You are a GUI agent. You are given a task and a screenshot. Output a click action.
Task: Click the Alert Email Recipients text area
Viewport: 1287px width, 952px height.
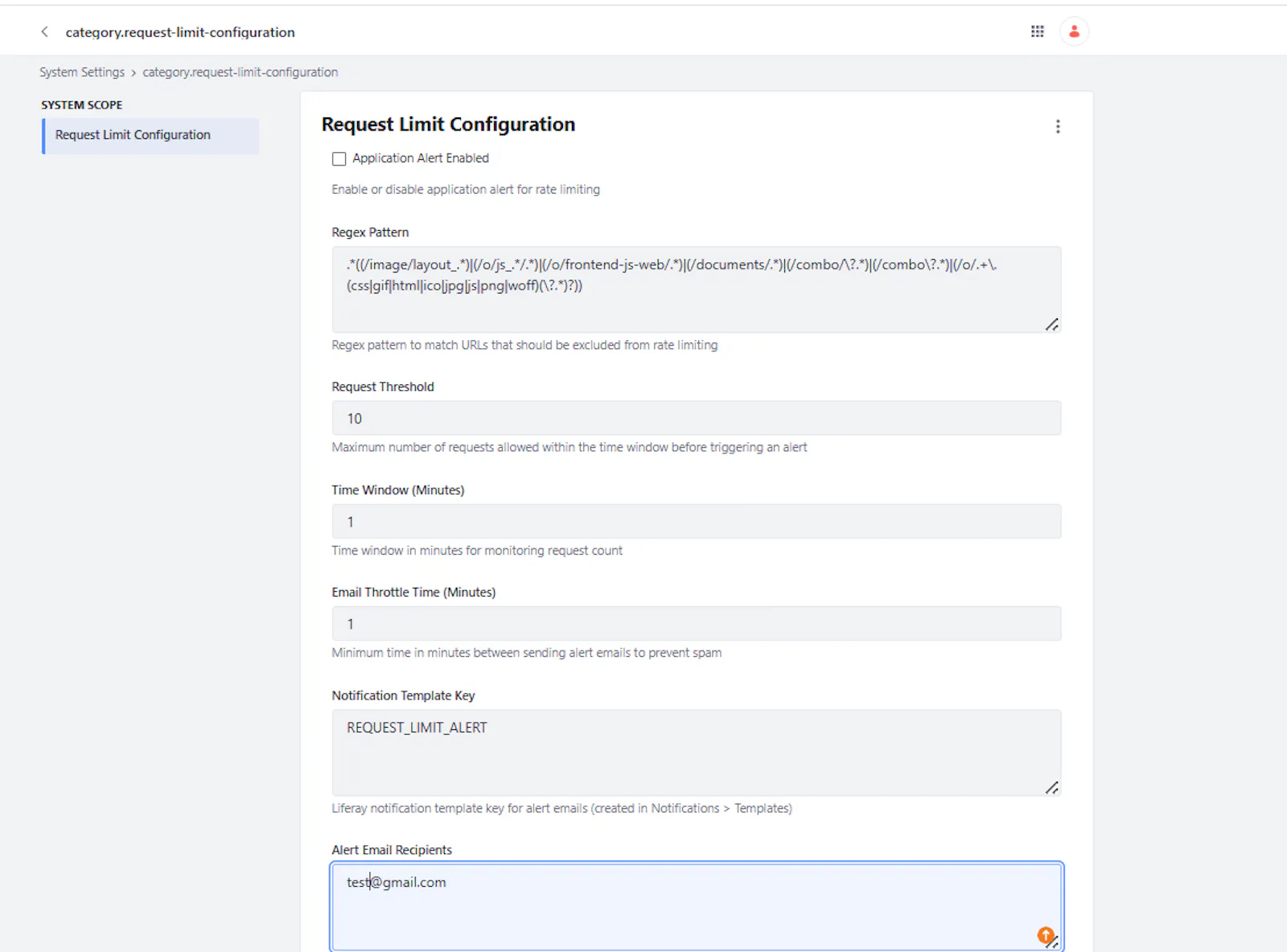(x=697, y=907)
